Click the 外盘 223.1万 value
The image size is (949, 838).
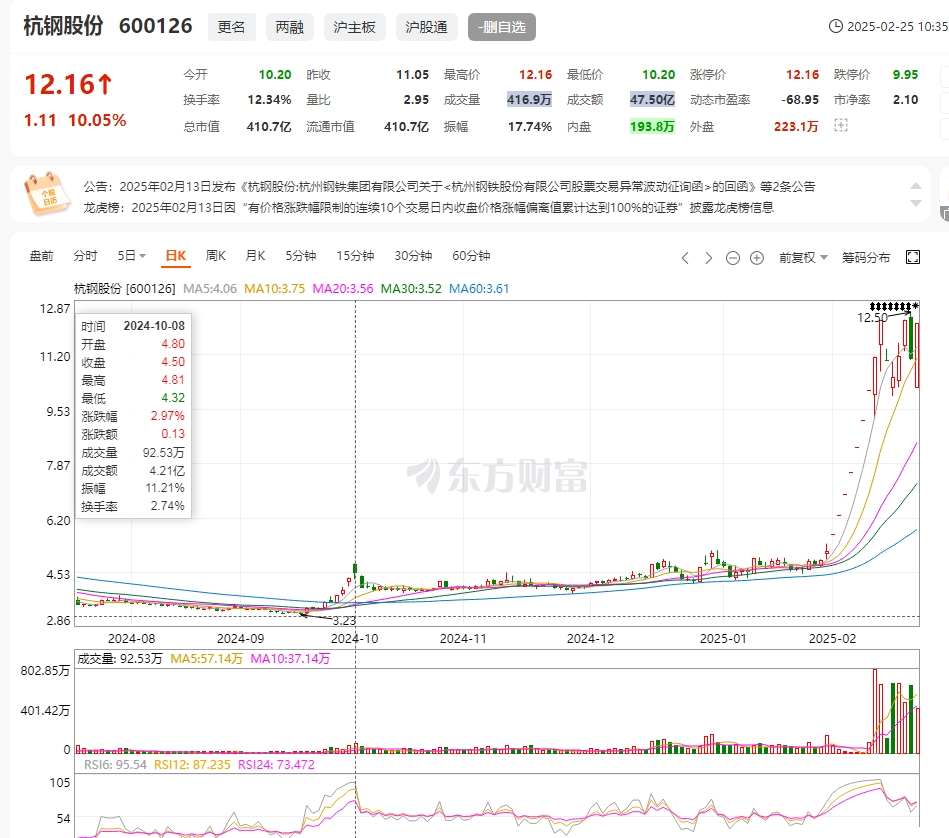(x=796, y=126)
